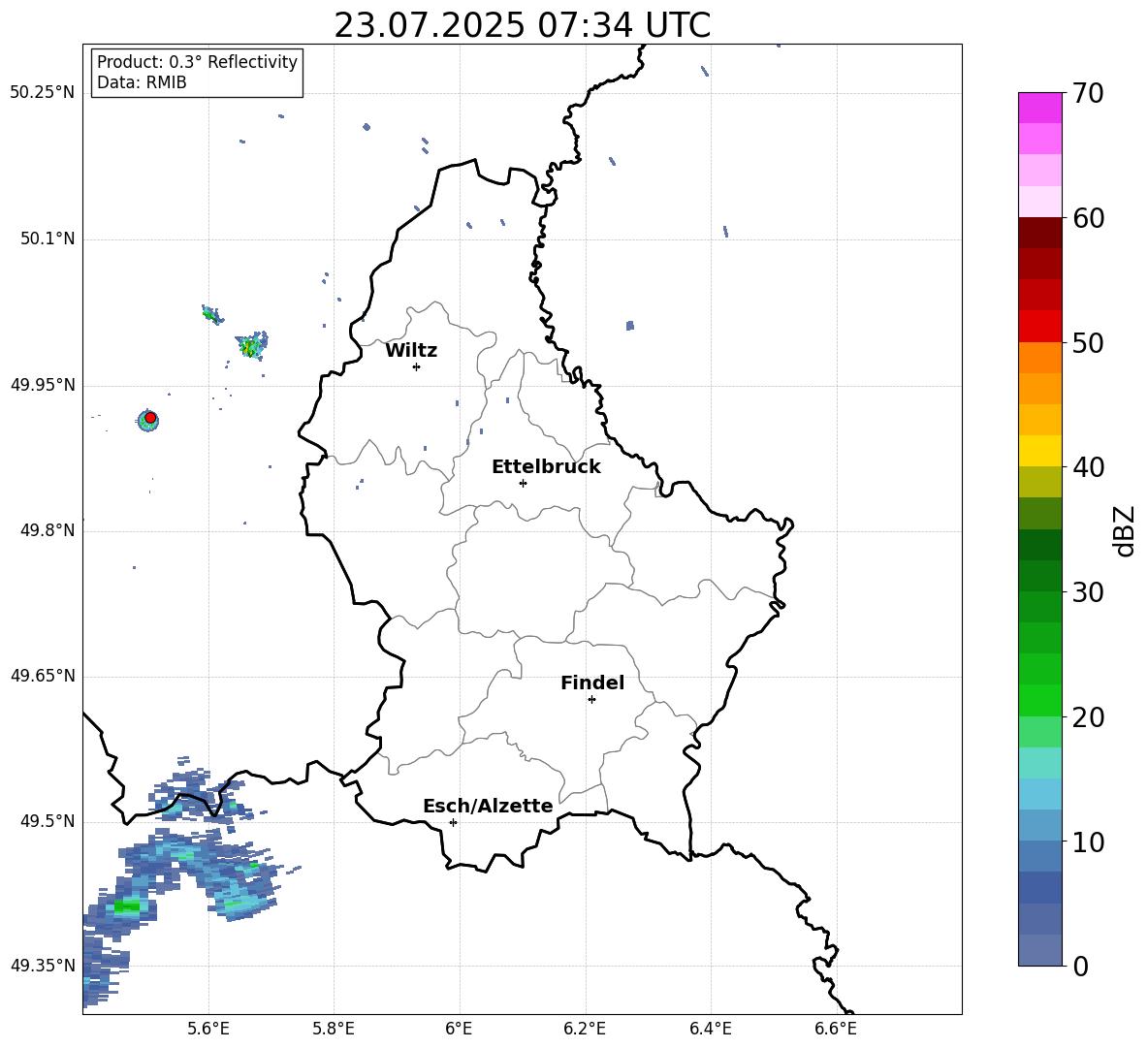Click the bright green 20 dBZ colorbar swatch

click(1039, 700)
